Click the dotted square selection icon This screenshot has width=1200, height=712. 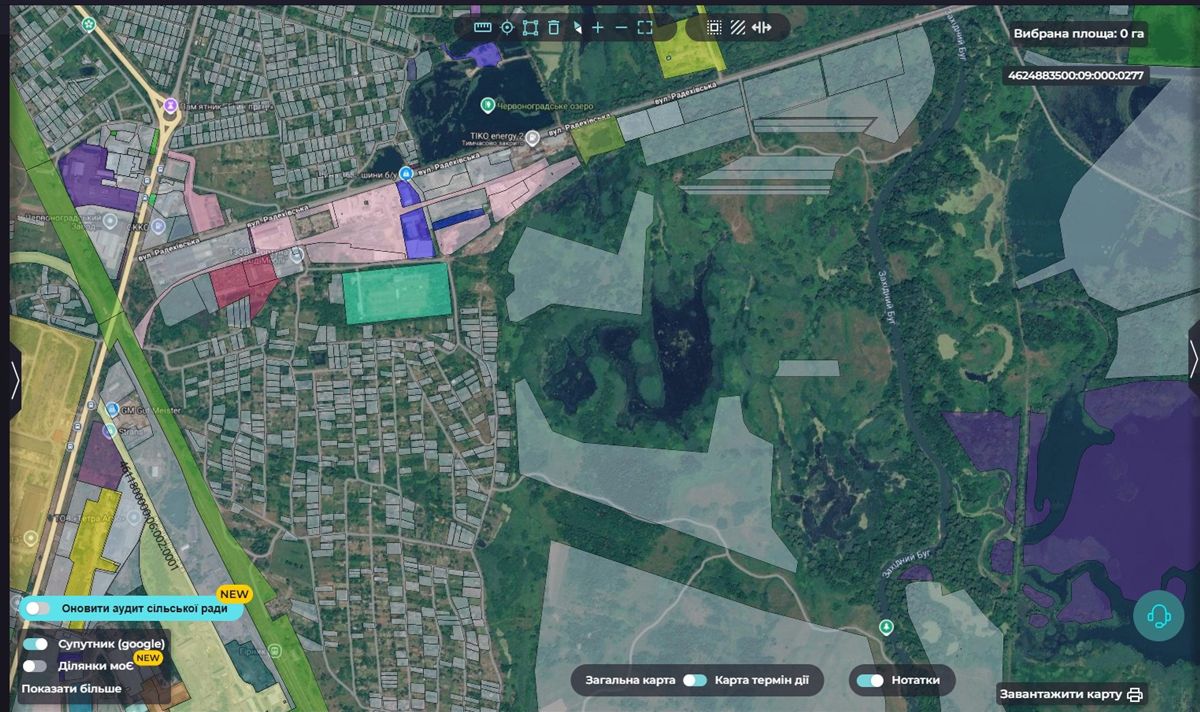(x=714, y=27)
